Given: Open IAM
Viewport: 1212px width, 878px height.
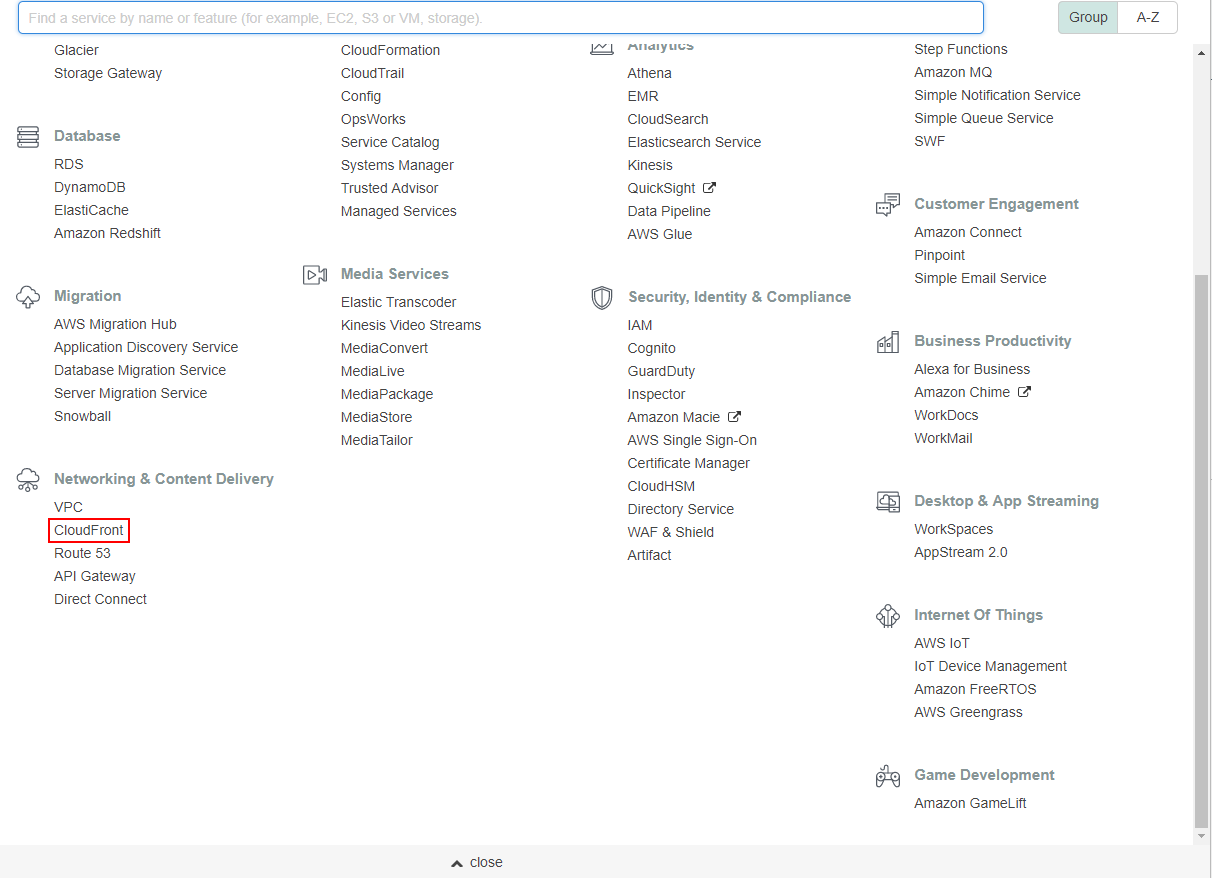Looking at the screenshot, I should click(x=640, y=325).
